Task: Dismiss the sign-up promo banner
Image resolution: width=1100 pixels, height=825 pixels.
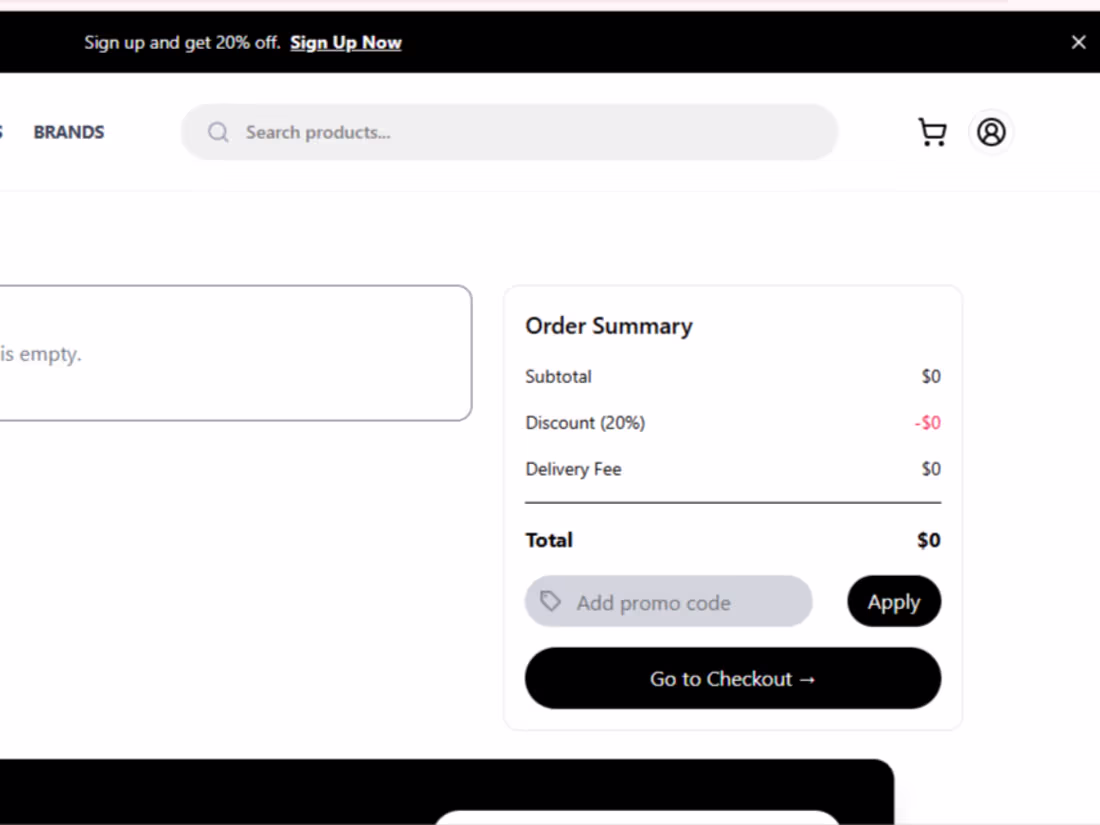Action: pyautogui.click(x=1078, y=42)
